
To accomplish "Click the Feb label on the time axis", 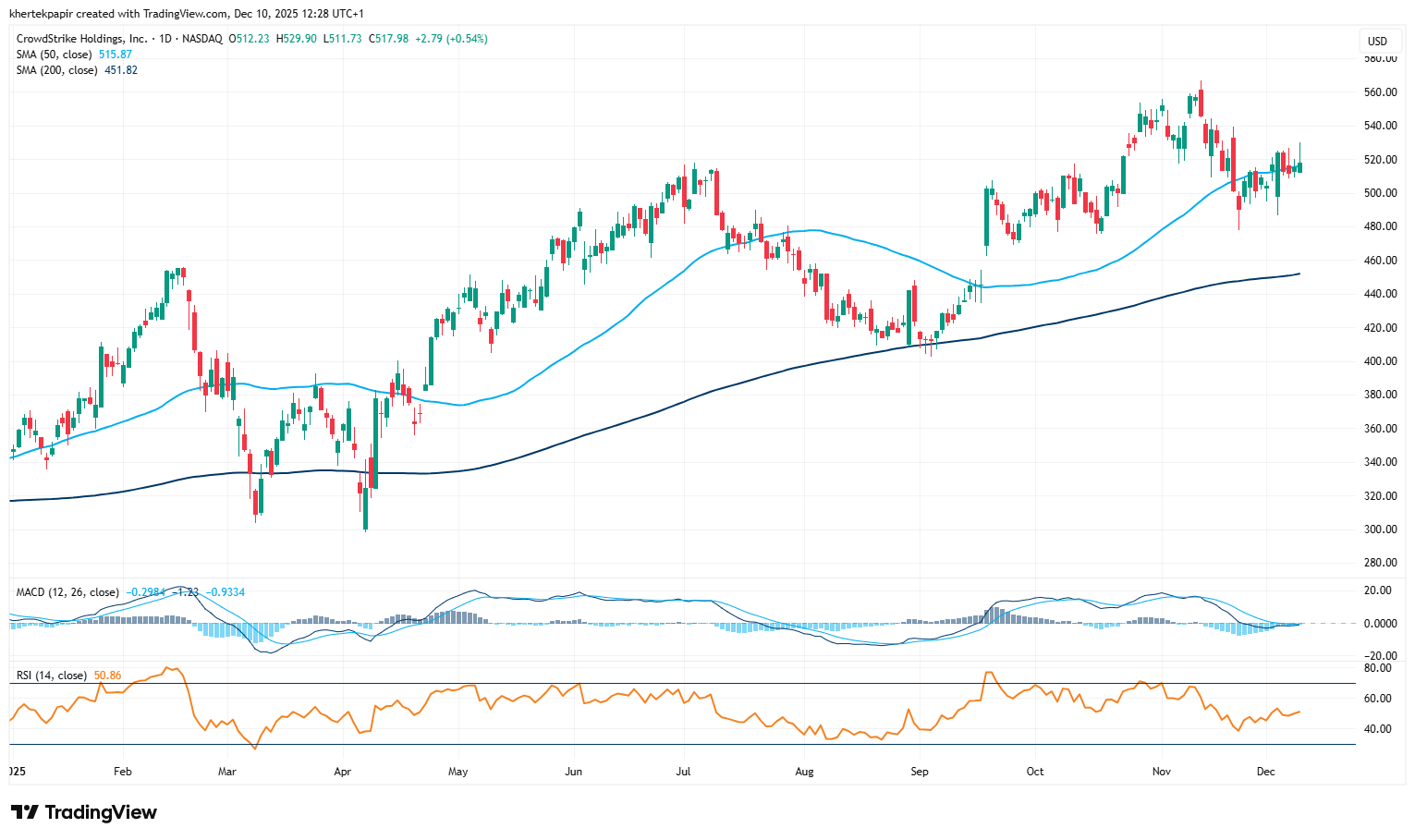I will 122,772.
